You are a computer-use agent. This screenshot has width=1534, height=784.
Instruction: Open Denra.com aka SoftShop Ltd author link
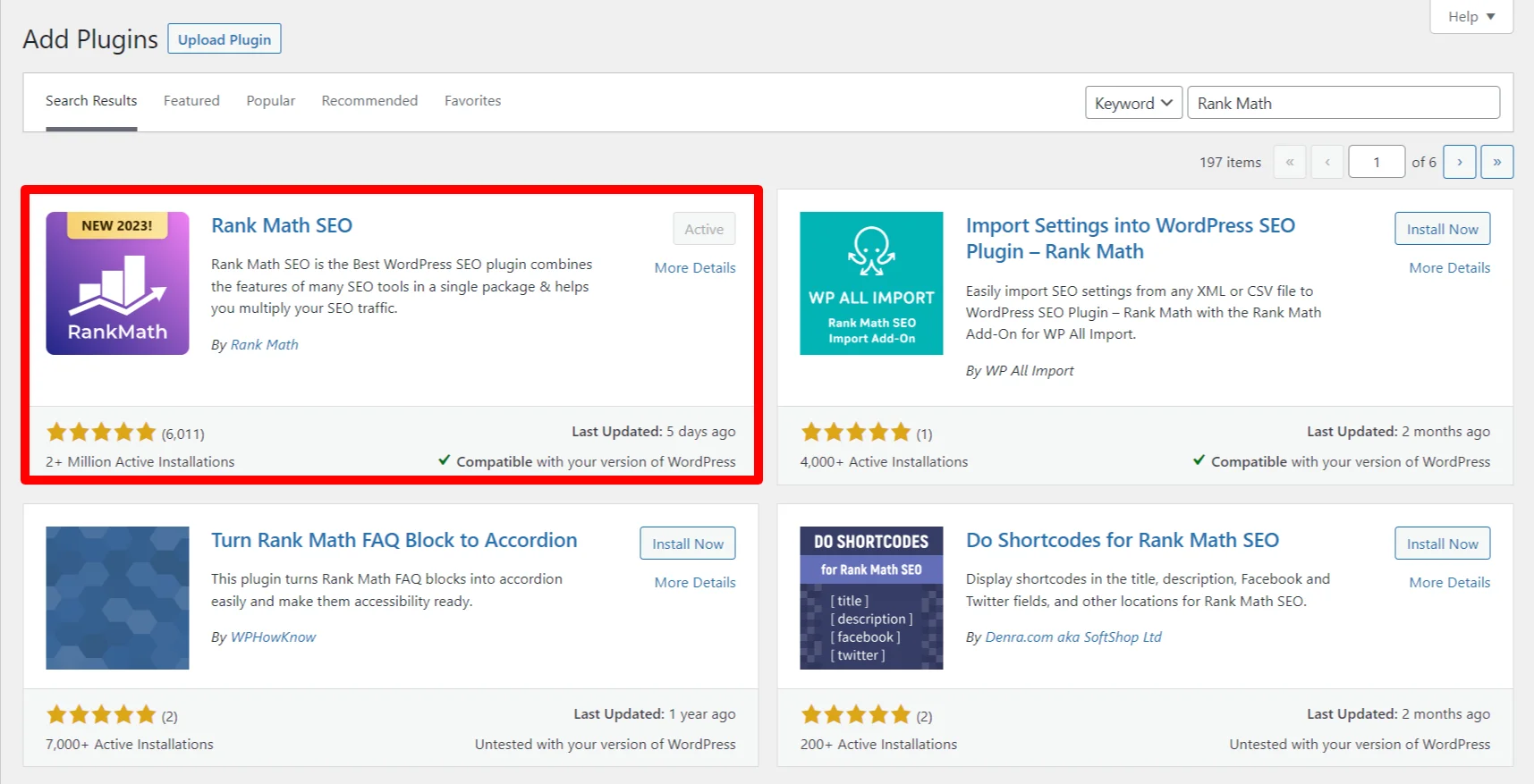[x=1073, y=636]
